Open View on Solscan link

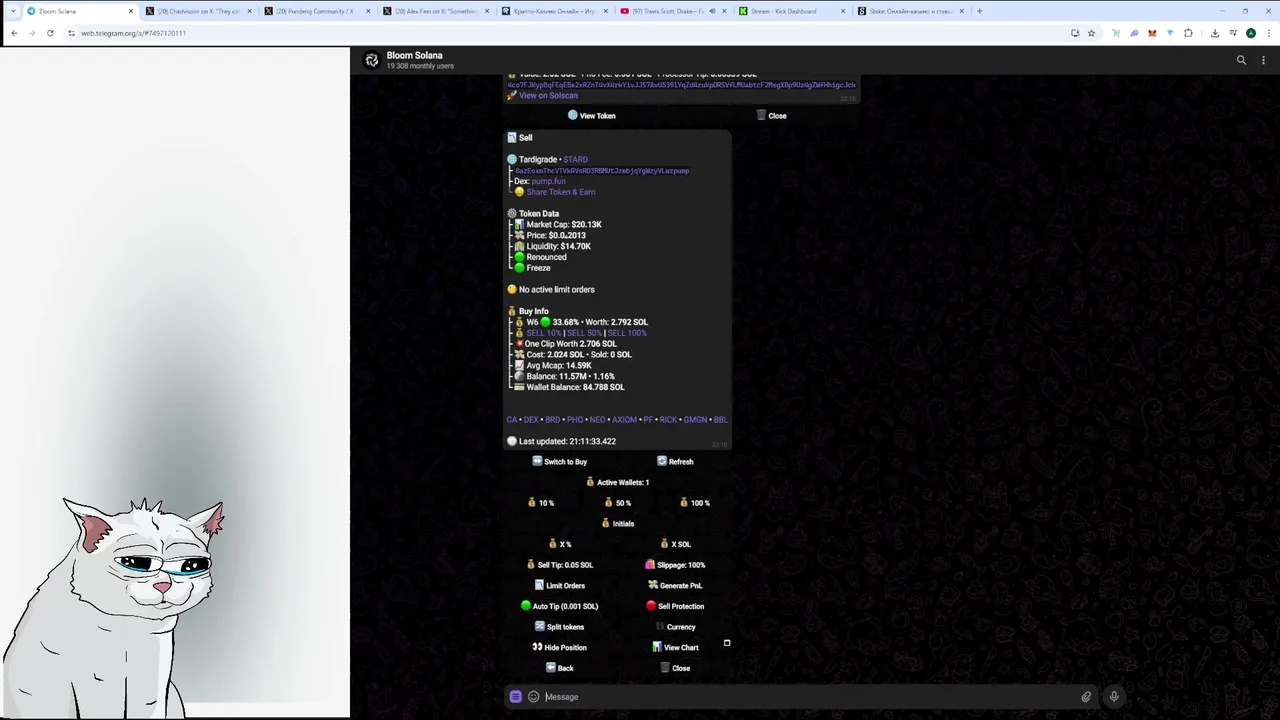[x=548, y=96]
